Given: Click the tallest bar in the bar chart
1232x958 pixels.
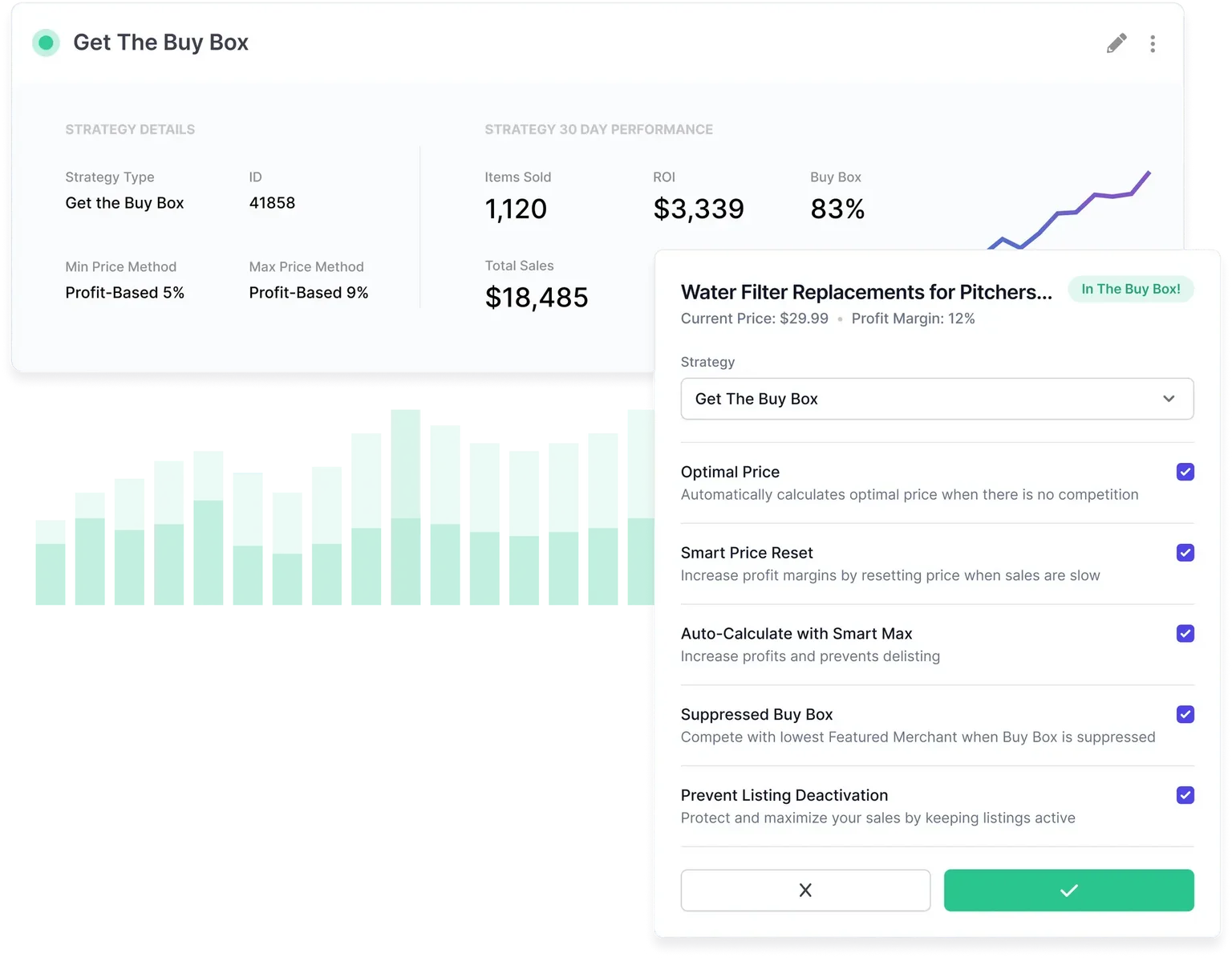Looking at the screenshot, I should tap(405, 507).
